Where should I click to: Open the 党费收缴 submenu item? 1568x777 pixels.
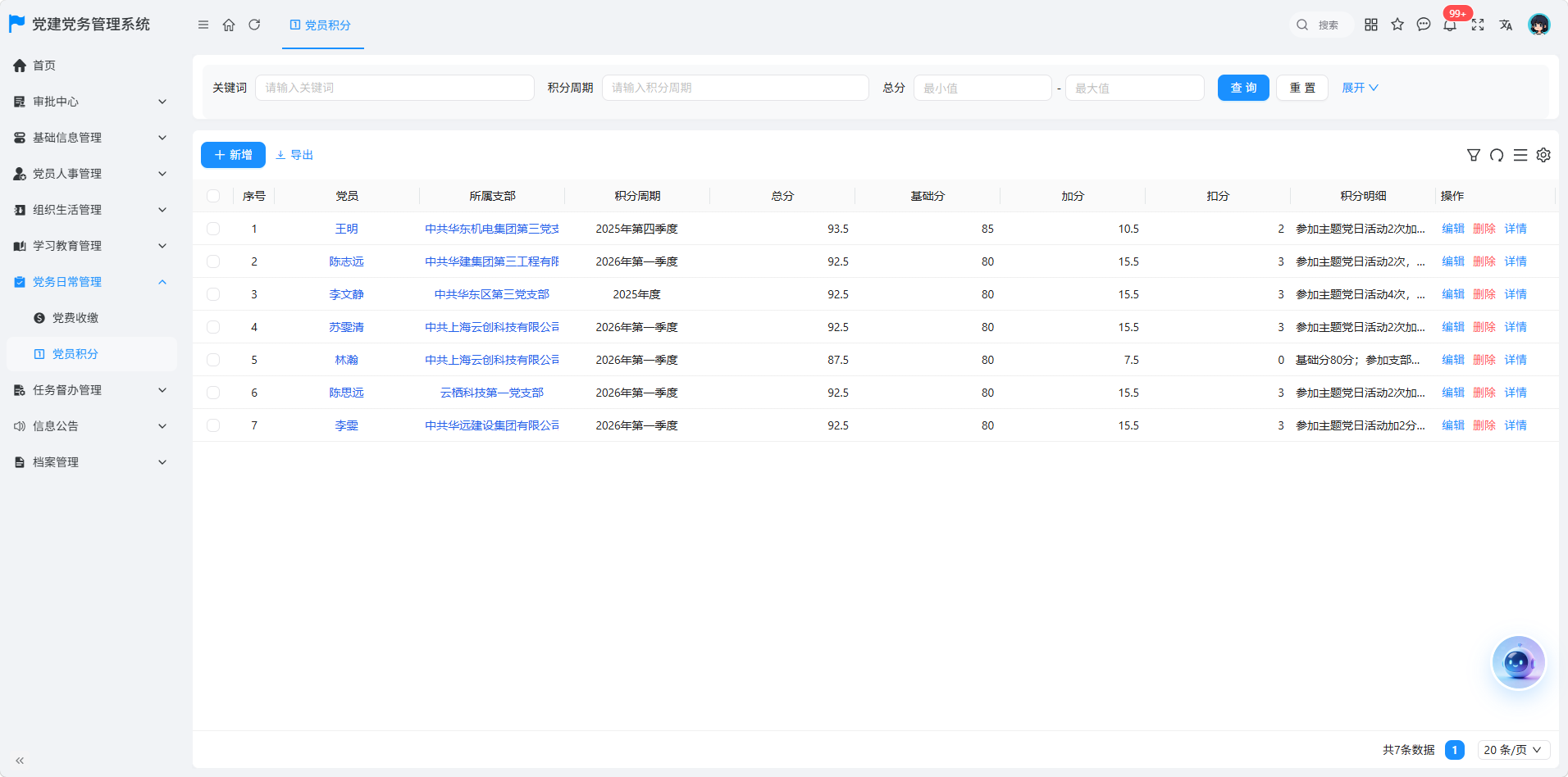(91, 318)
